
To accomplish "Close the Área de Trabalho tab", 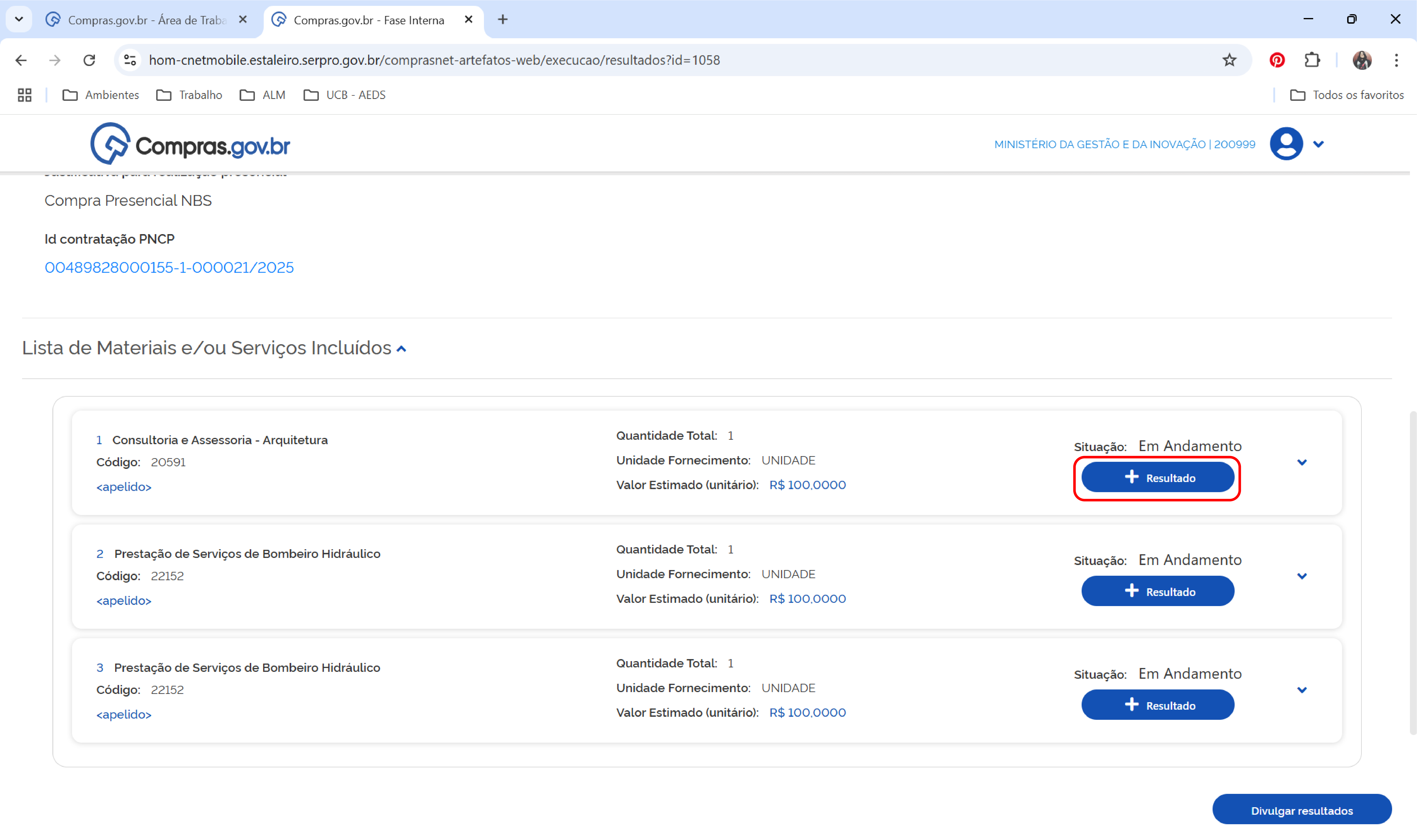I will pos(243,20).
